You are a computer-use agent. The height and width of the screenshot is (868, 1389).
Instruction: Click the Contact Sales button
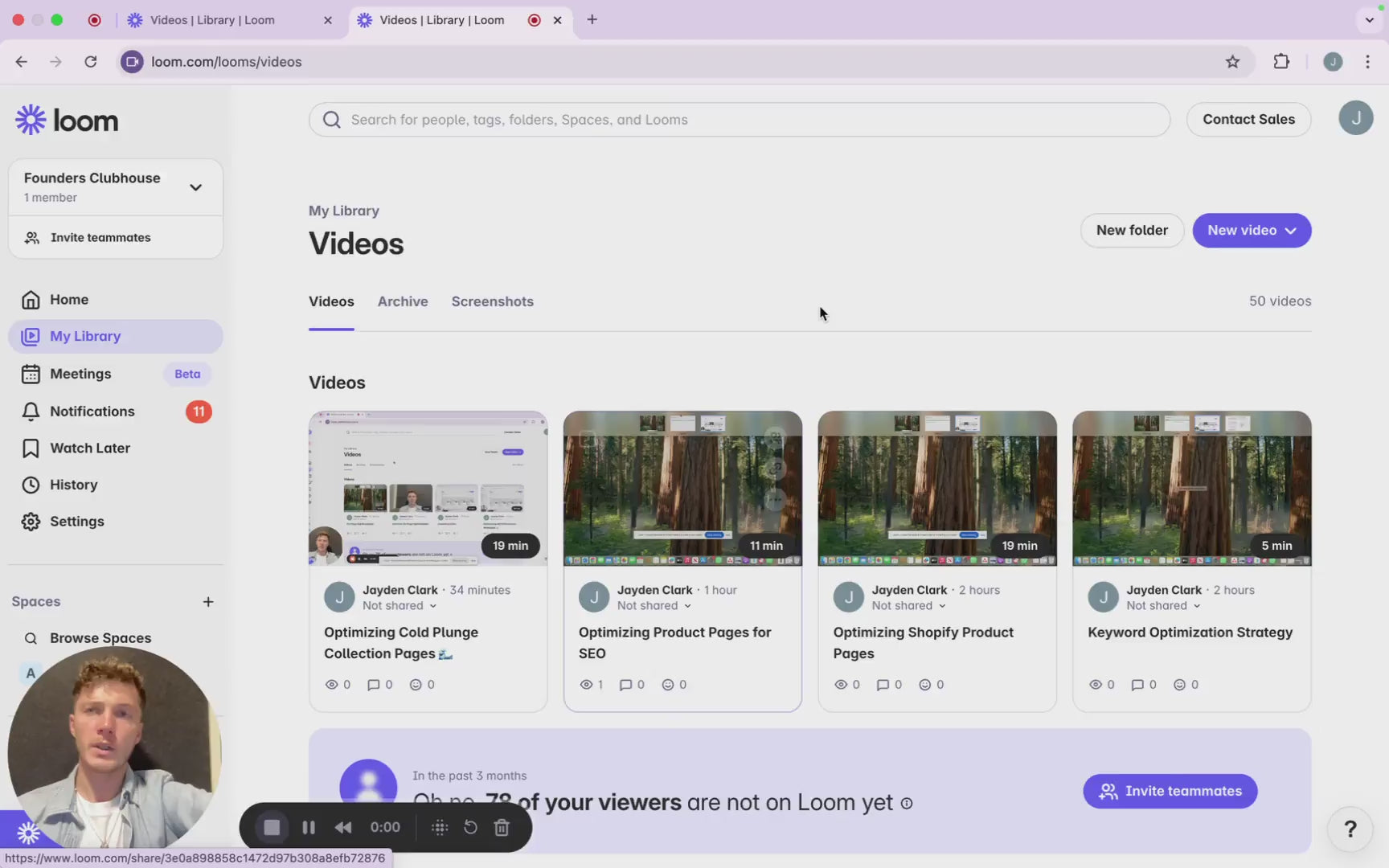tap(1248, 120)
